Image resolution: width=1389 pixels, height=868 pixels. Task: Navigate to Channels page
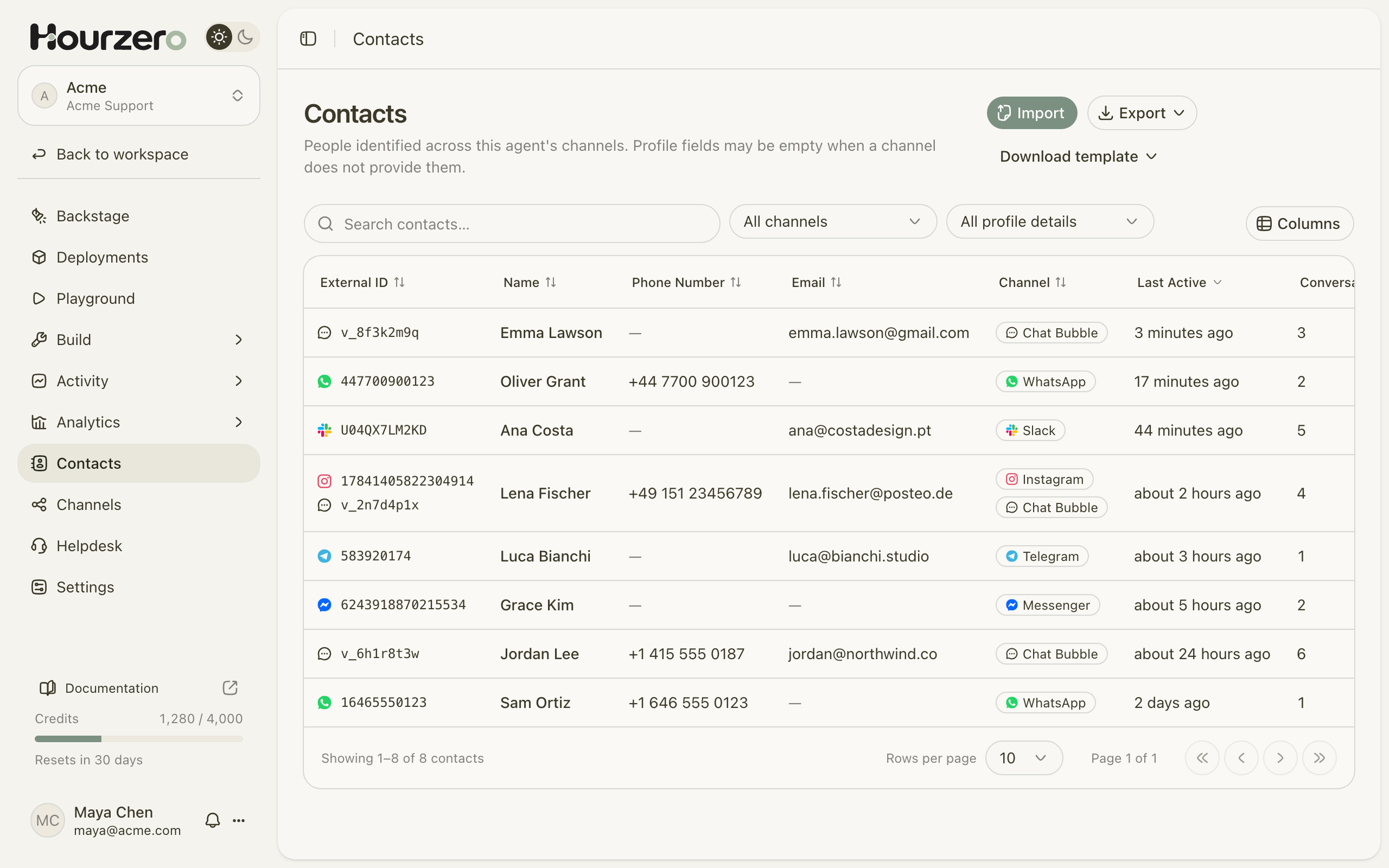pos(139,505)
